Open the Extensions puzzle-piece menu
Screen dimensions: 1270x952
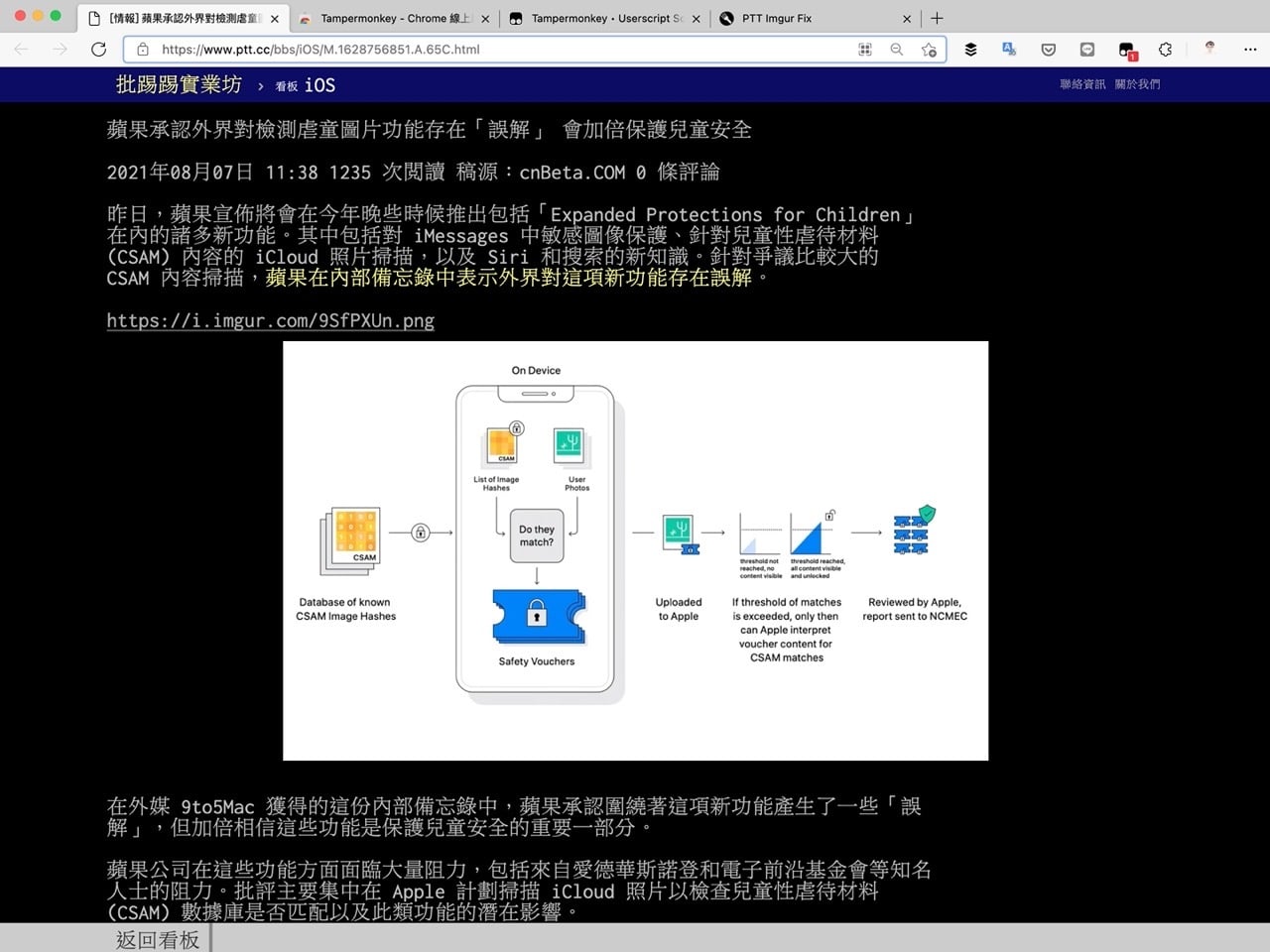1166,49
